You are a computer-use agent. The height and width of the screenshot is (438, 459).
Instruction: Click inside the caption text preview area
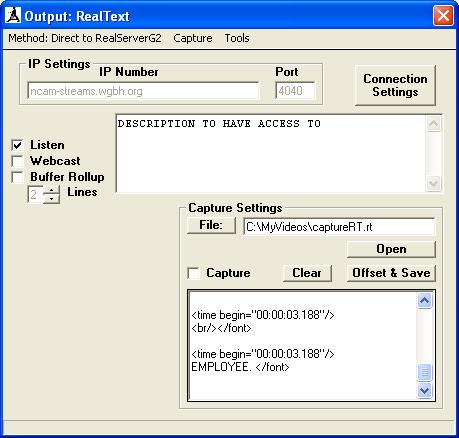(x=271, y=153)
